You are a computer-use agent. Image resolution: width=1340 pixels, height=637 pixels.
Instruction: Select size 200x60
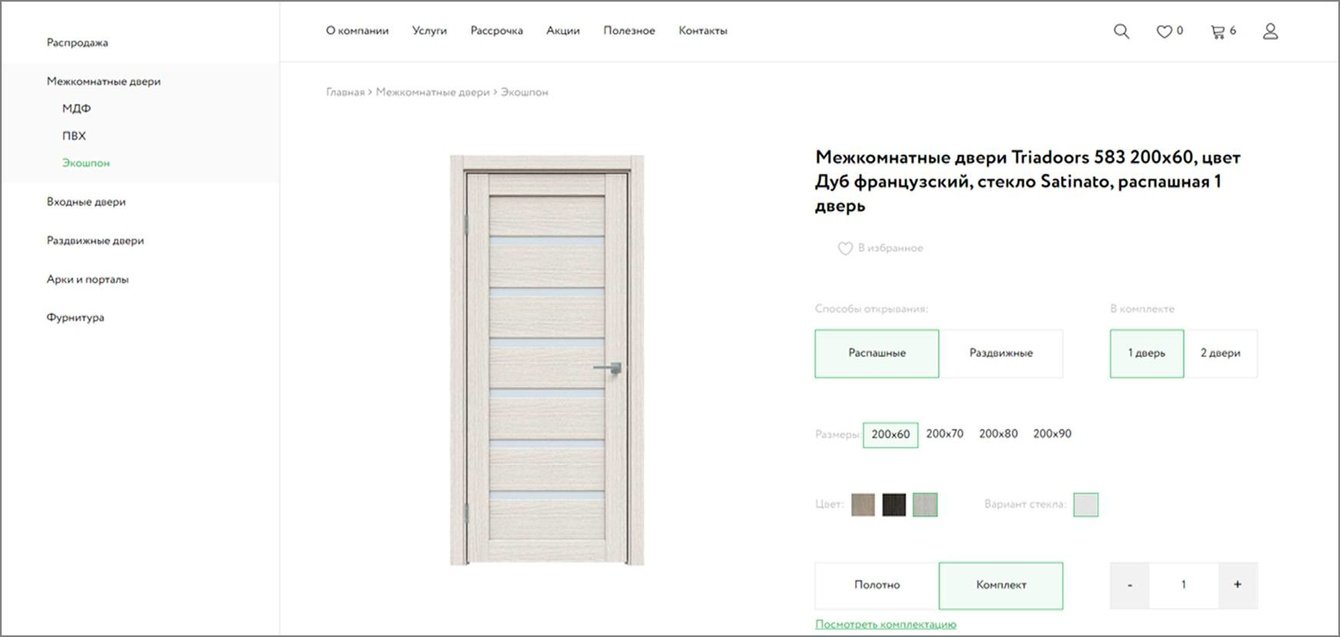coord(890,434)
